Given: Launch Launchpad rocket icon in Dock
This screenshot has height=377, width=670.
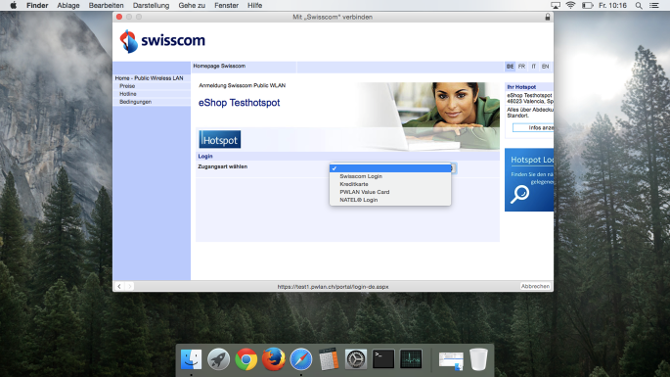Looking at the screenshot, I should click(x=218, y=359).
